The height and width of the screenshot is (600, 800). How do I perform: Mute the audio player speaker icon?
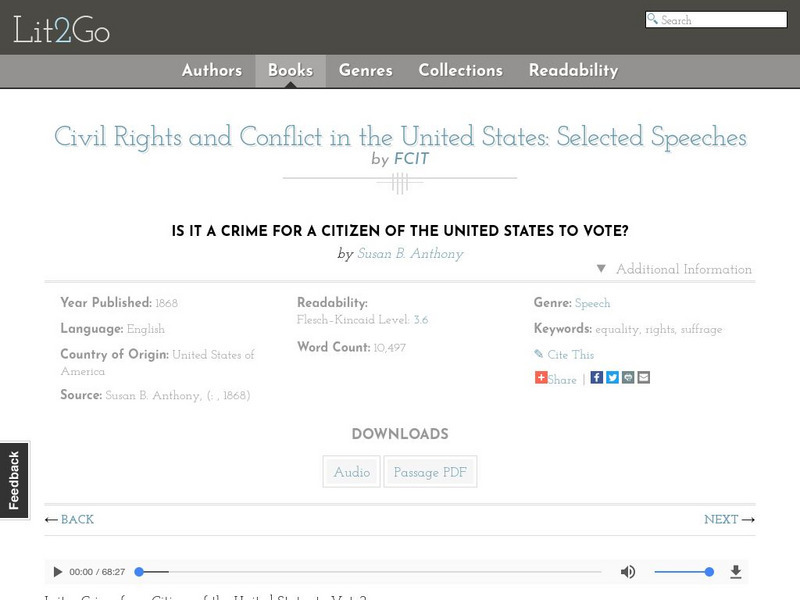coord(628,572)
